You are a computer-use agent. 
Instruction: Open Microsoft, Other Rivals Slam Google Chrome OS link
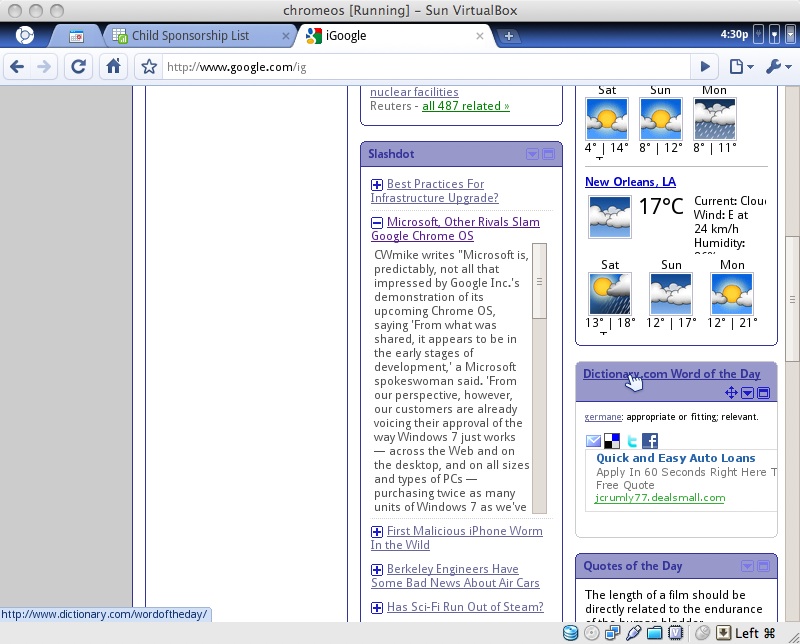coord(455,229)
